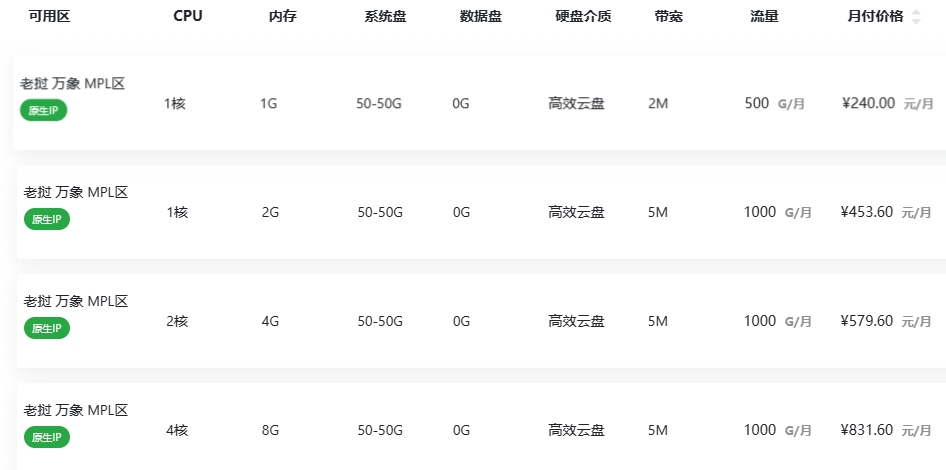The image size is (946, 470).
Task: Click the 500 G/月 traffic value
Action: point(774,103)
